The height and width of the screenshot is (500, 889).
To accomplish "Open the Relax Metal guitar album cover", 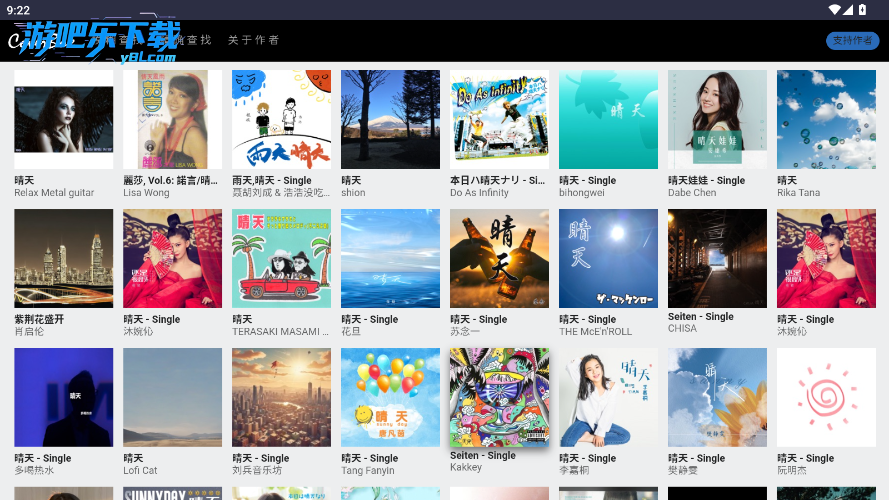I will click(64, 120).
